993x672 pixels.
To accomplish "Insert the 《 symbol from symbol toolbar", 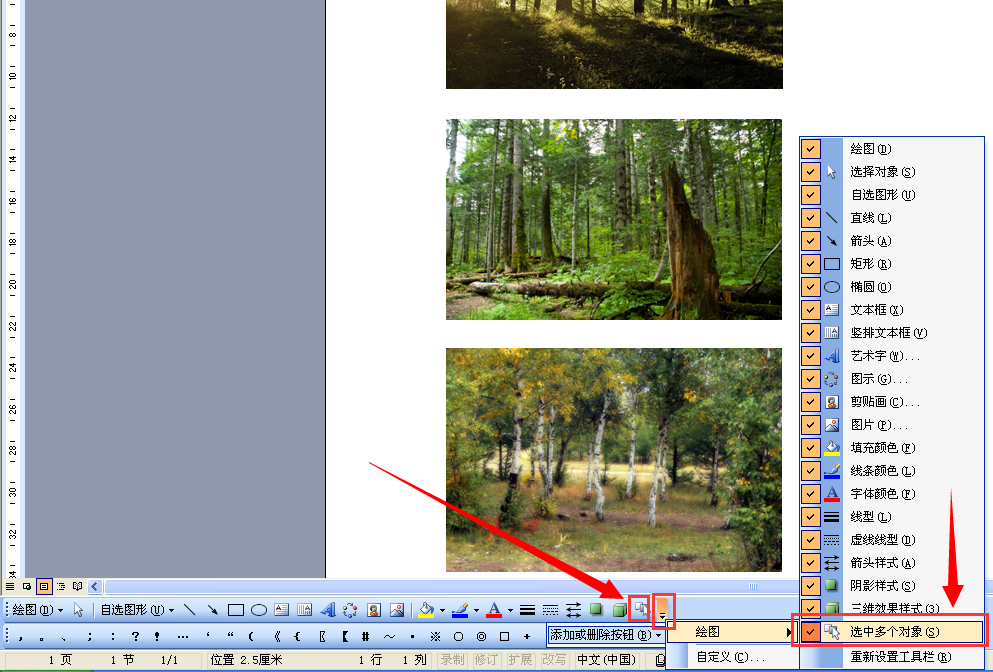I will click(277, 636).
